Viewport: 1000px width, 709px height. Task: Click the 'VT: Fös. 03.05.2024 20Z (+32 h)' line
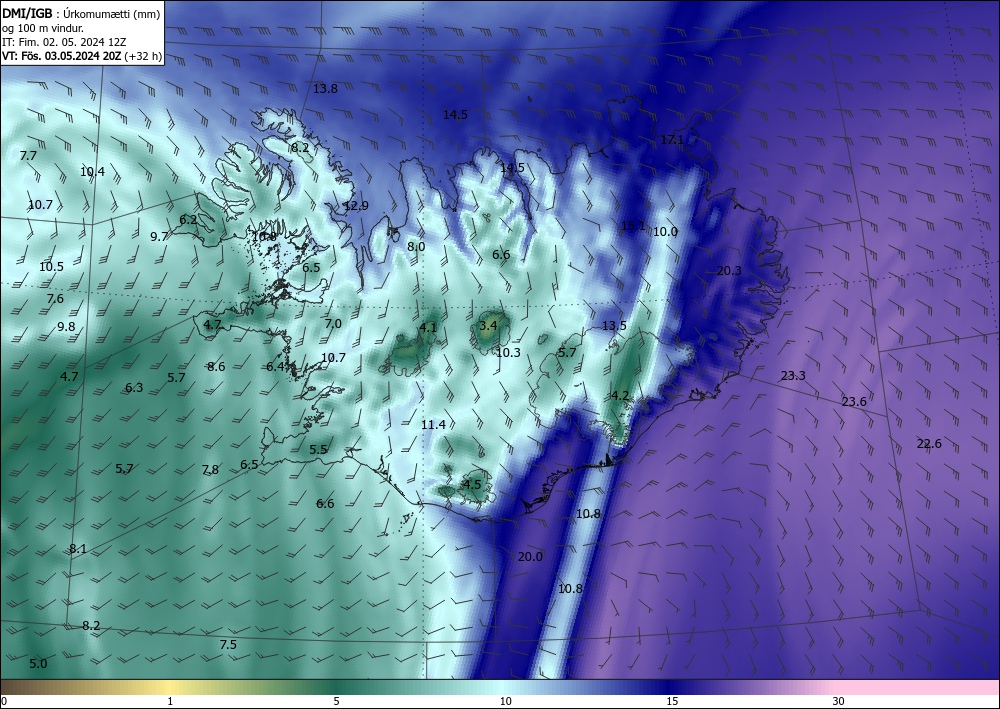click(82, 56)
